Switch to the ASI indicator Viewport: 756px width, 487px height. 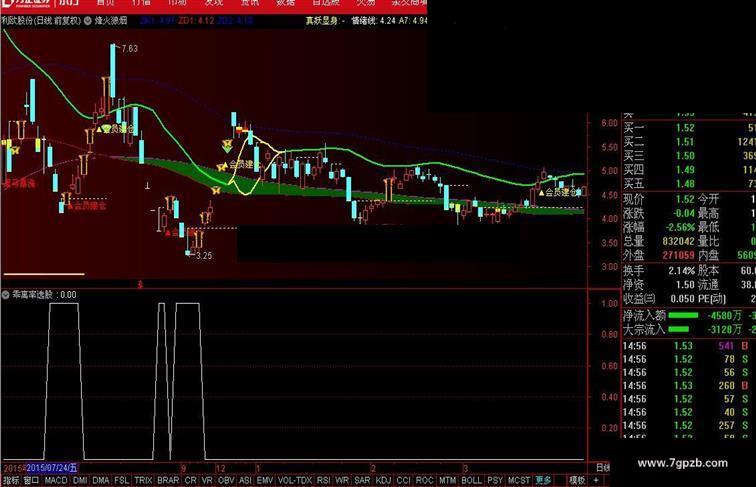point(245,480)
